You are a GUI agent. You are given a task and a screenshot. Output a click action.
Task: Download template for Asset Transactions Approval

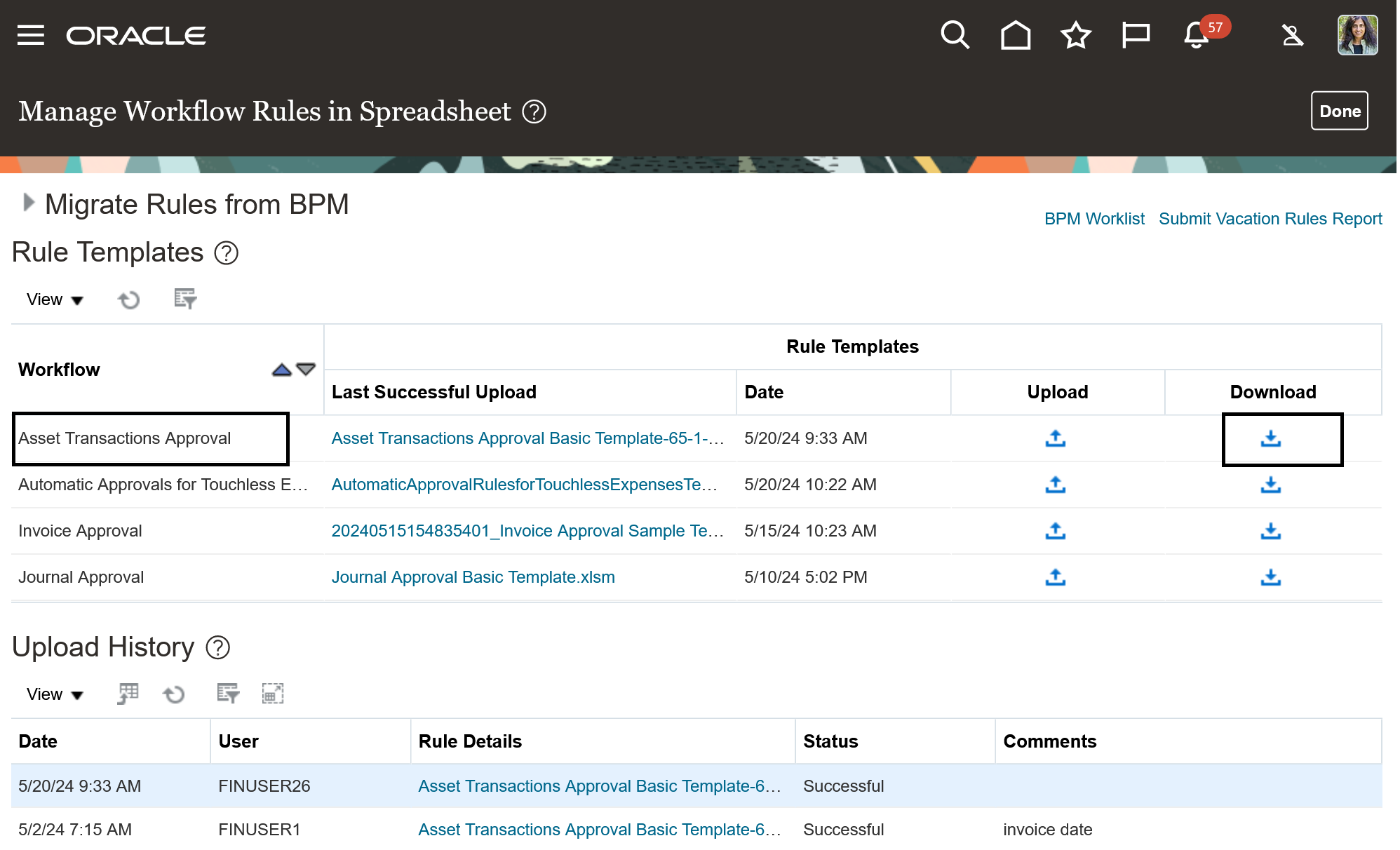pos(1270,439)
